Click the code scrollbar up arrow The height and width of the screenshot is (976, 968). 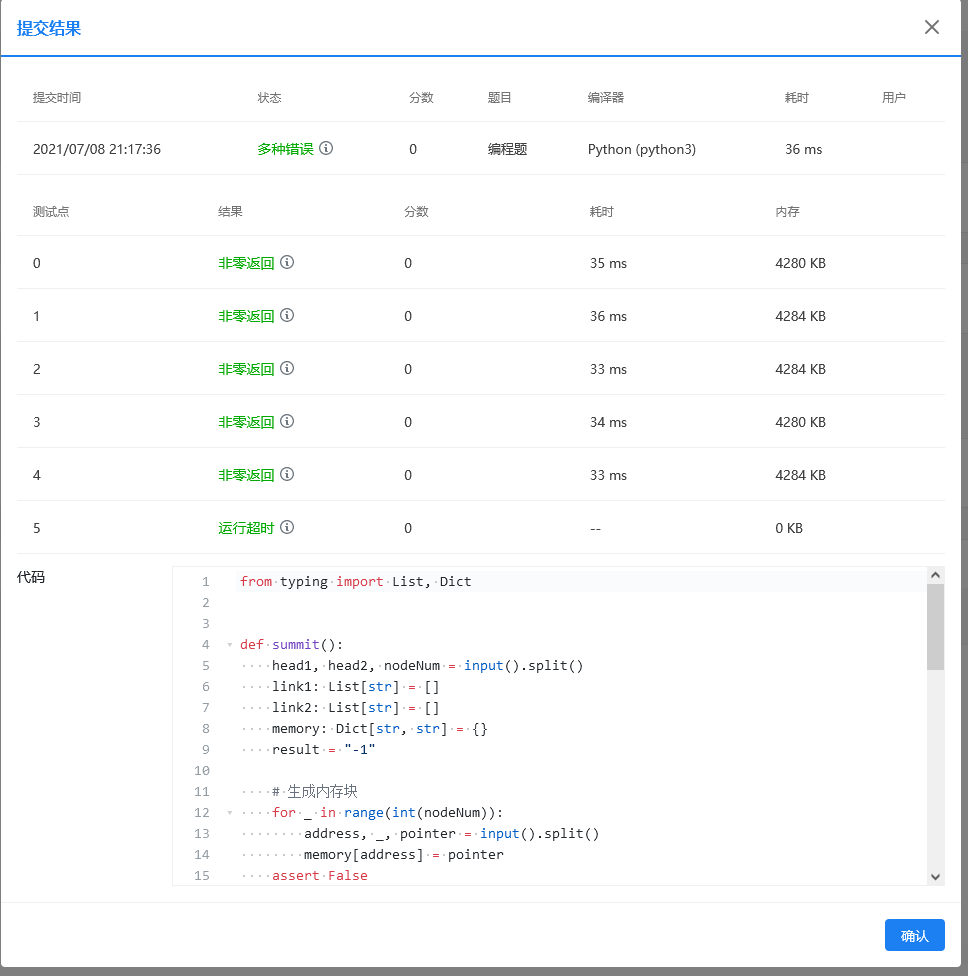[935, 575]
